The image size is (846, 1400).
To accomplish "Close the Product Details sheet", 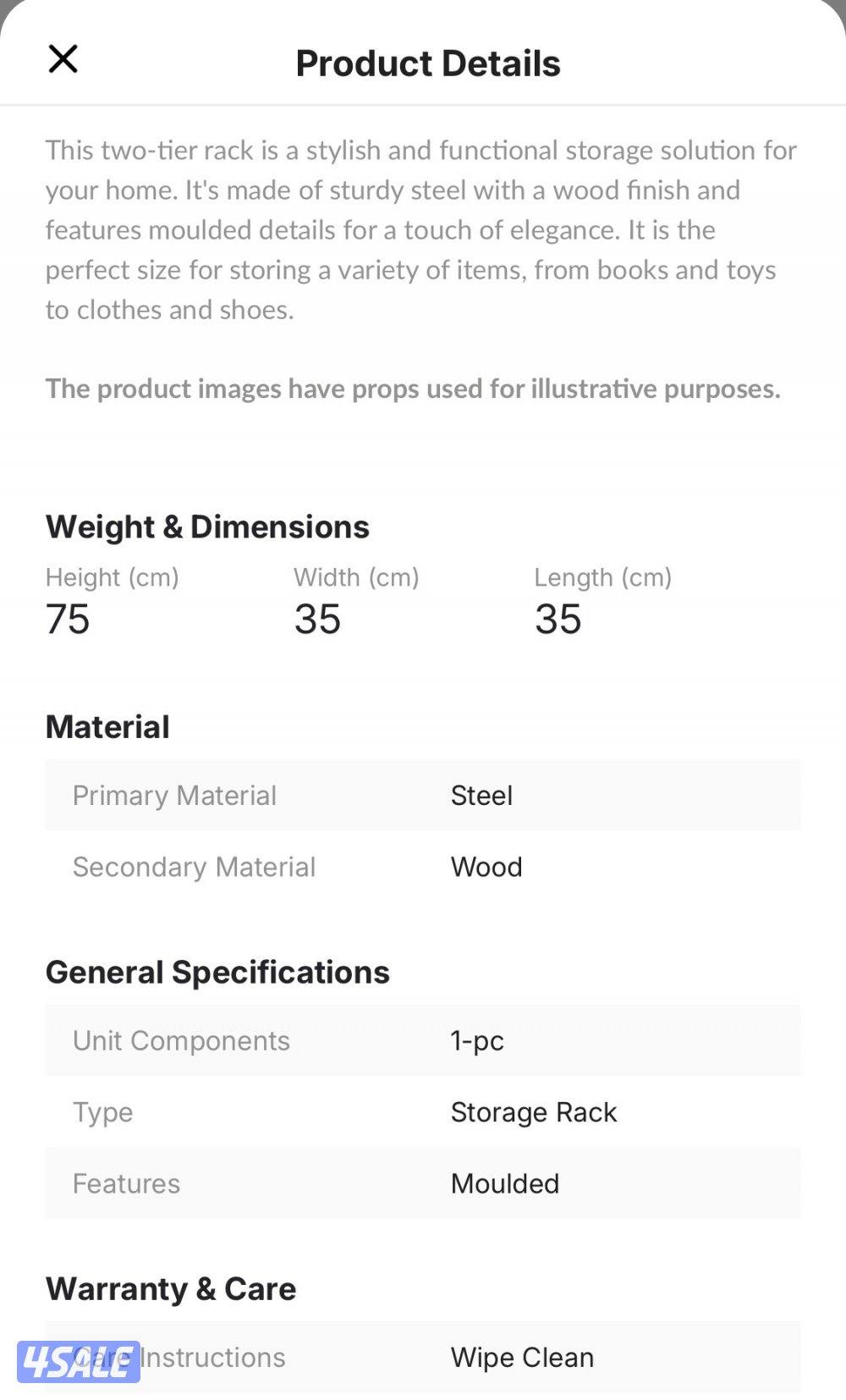I will (63, 59).
